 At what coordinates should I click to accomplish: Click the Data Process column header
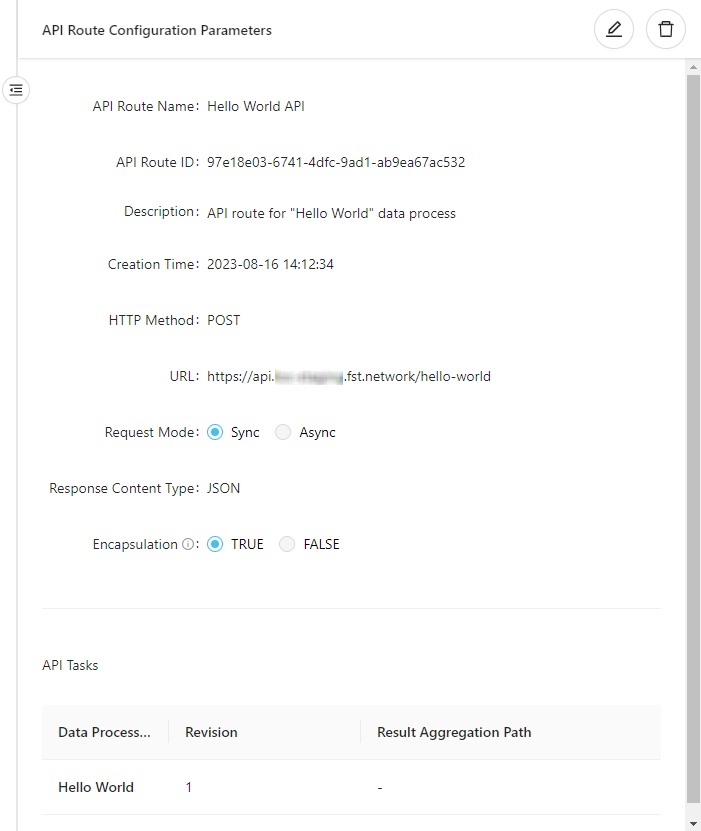pyautogui.click(x=104, y=732)
